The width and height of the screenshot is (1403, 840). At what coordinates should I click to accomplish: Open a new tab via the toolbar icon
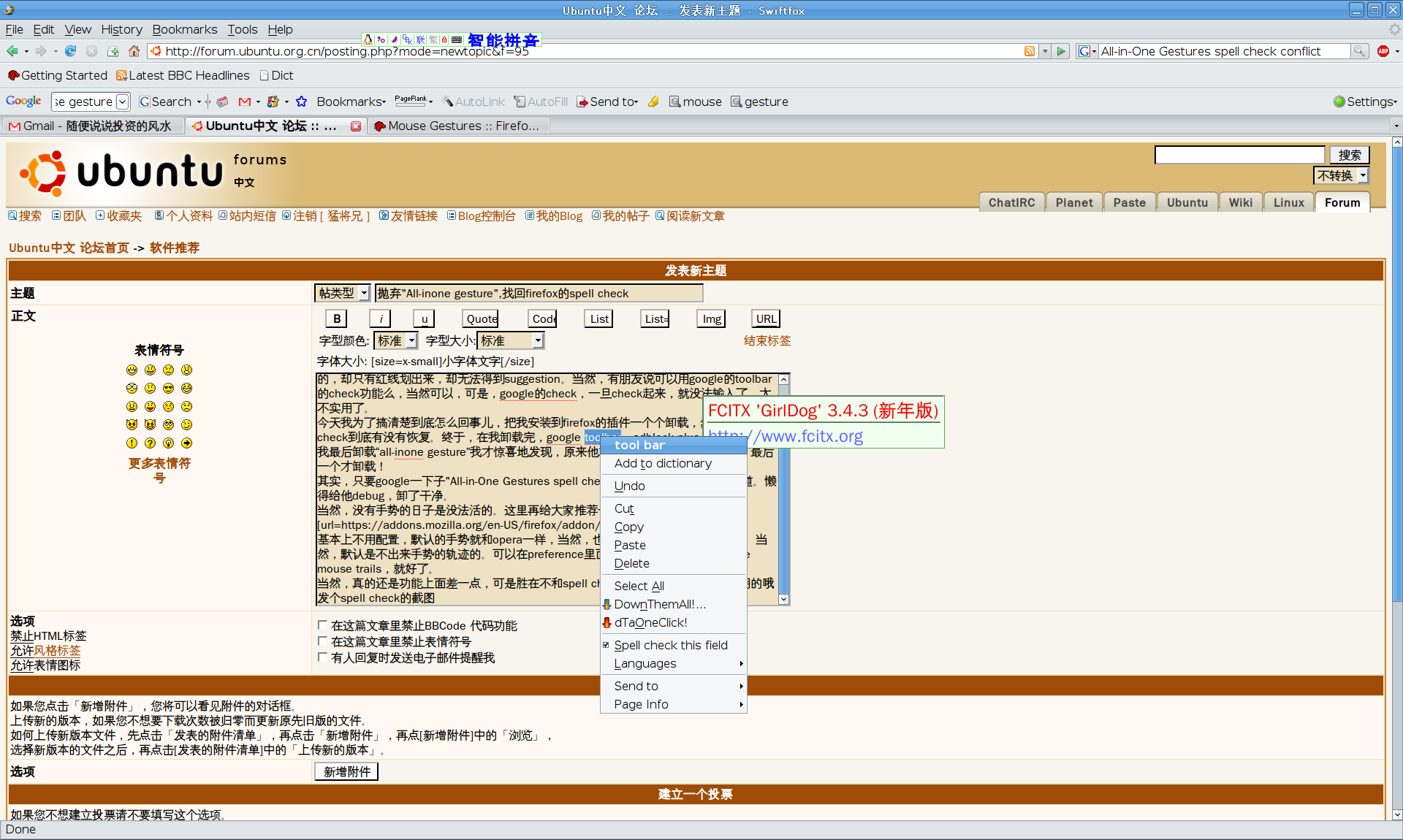[x=113, y=51]
